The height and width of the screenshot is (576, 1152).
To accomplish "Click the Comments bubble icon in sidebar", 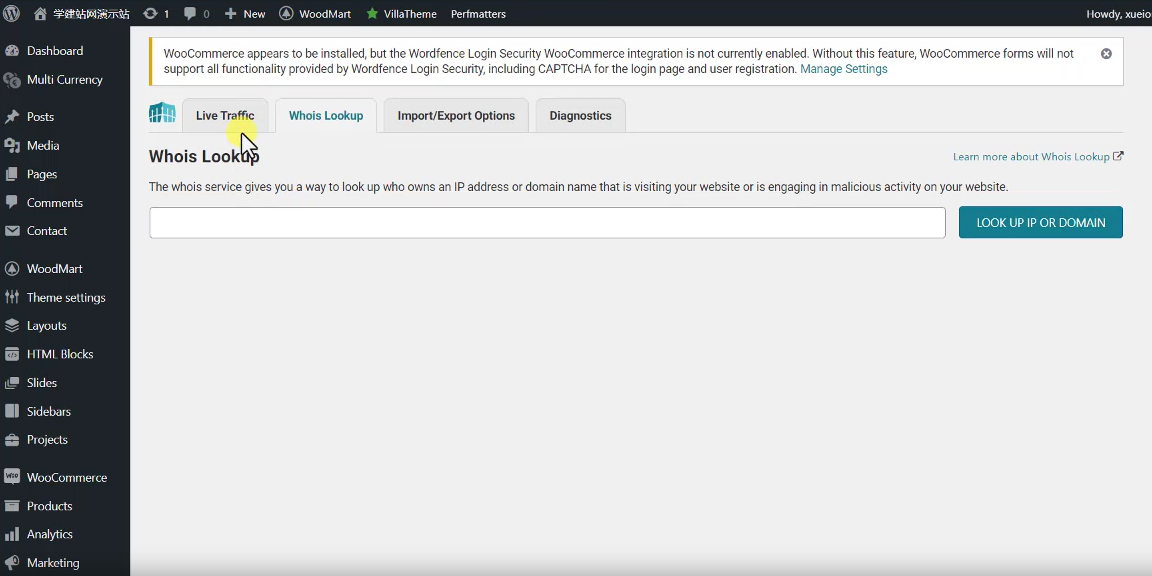I will point(12,202).
